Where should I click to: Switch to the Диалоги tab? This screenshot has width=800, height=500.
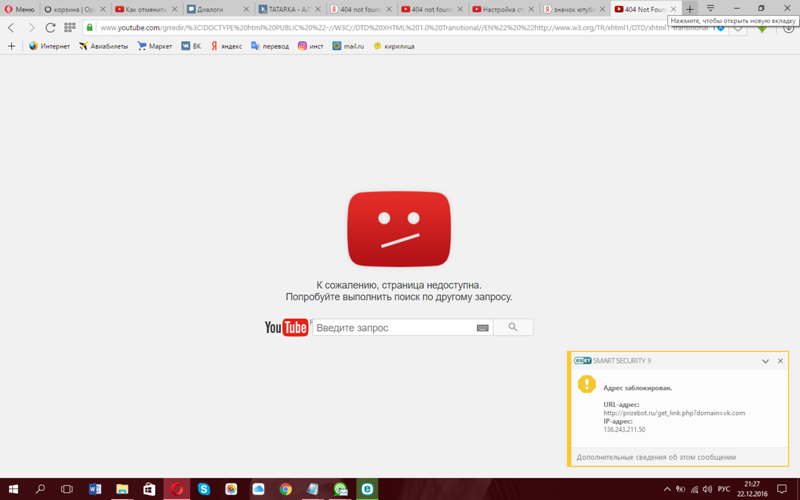pyautogui.click(x=215, y=9)
